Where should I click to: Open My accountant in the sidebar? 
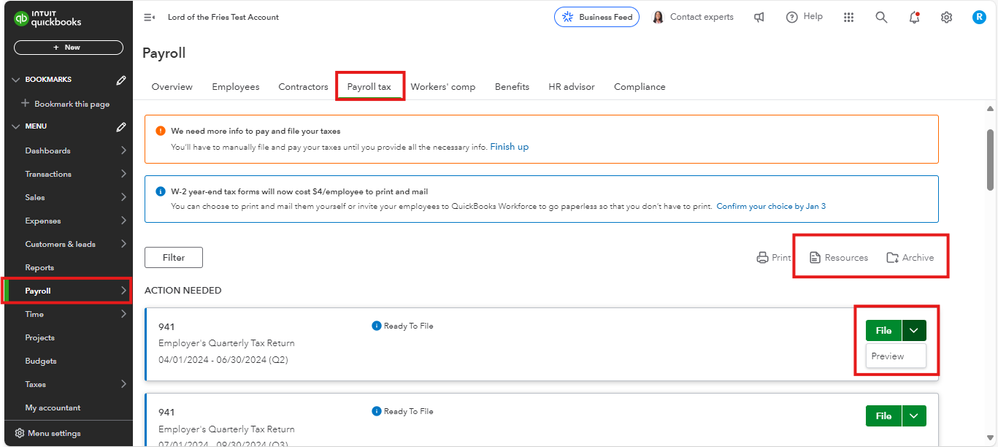pyautogui.click(x=53, y=408)
